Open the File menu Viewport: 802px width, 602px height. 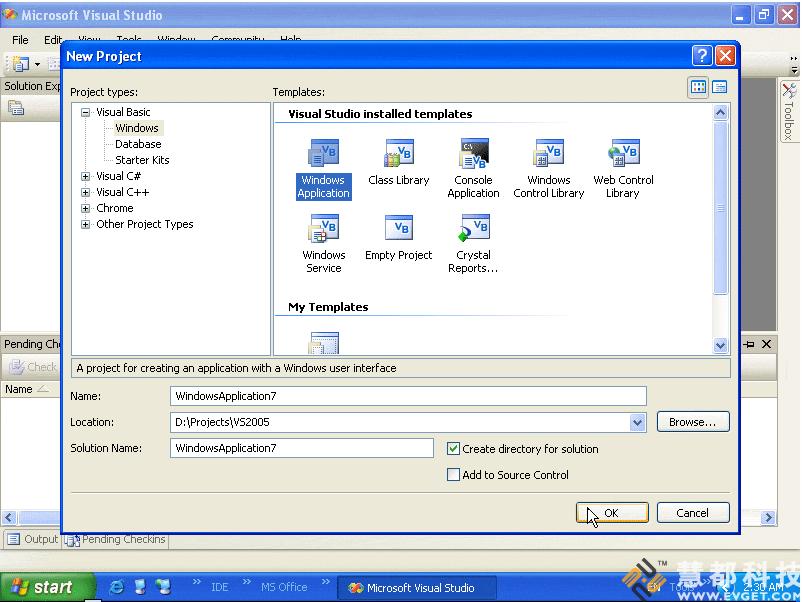pyautogui.click(x=20, y=40)
